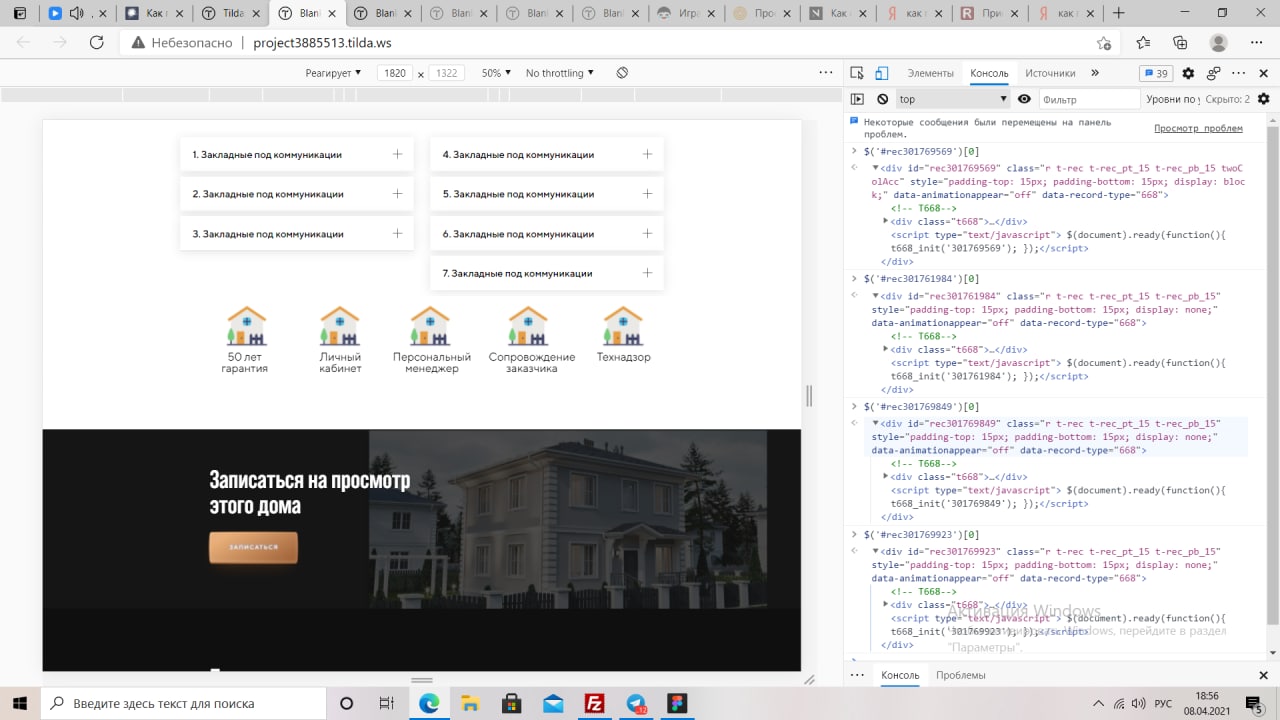Click the taskbar search box
The width and height of the screenshot is (1280, 720).
click(185, 703)
